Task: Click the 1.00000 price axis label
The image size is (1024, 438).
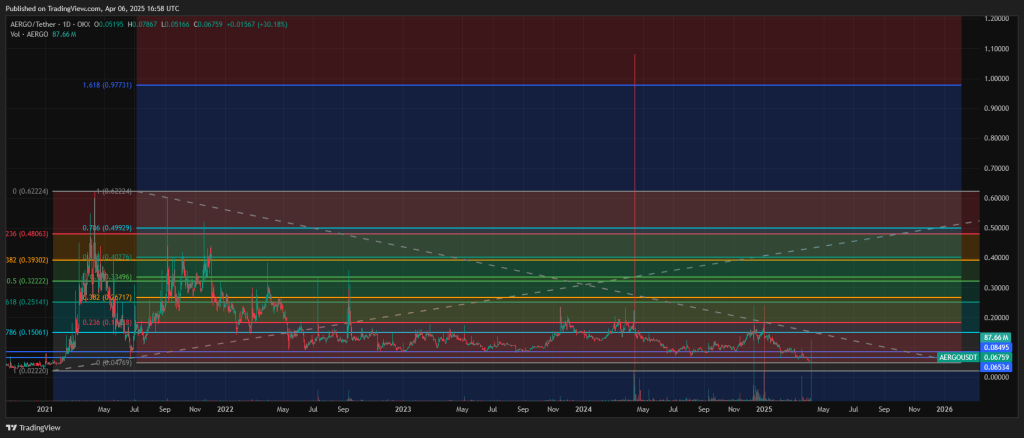Action: tap(997, 78)
